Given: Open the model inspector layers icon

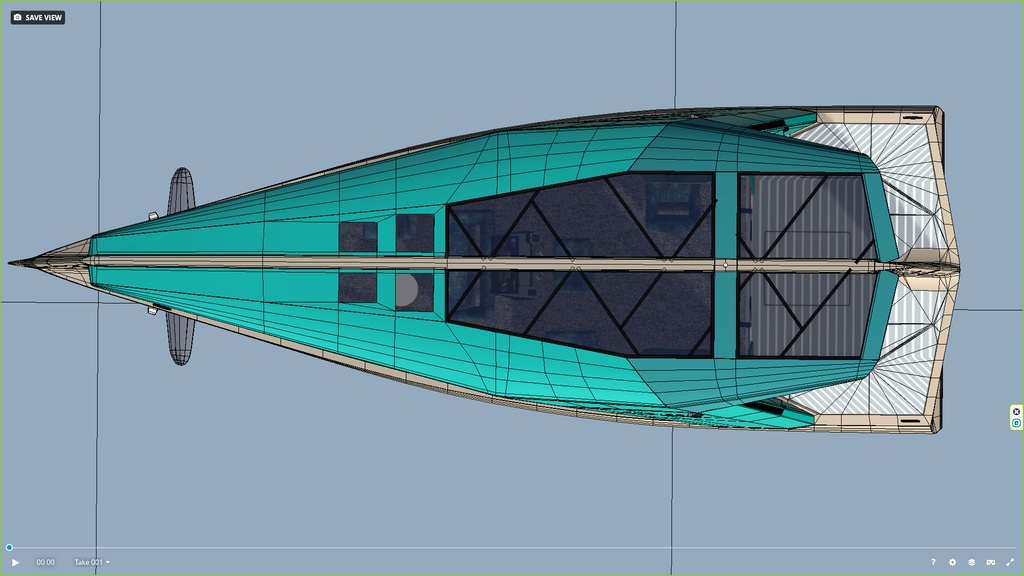Looking at the screenshot, I should [x=970, y=562].
